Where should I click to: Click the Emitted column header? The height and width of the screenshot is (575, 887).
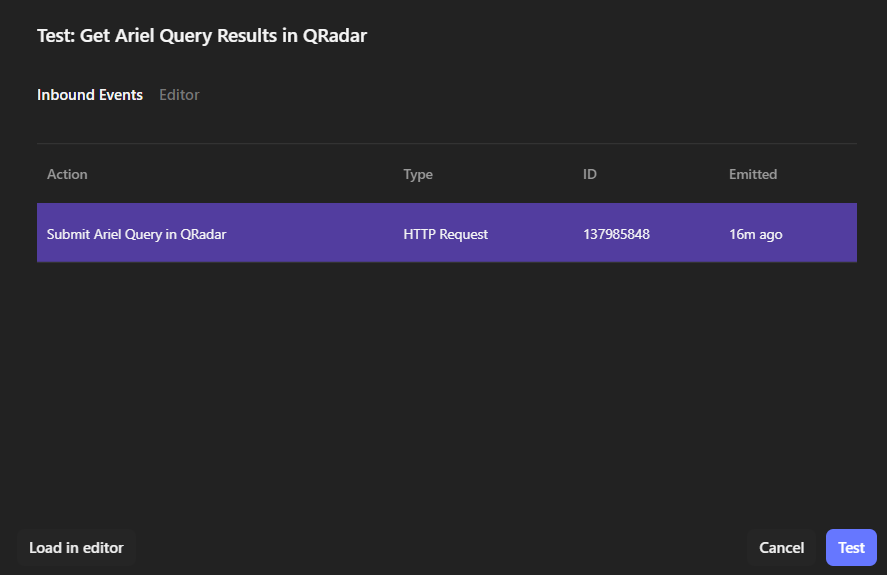(753, 174)
